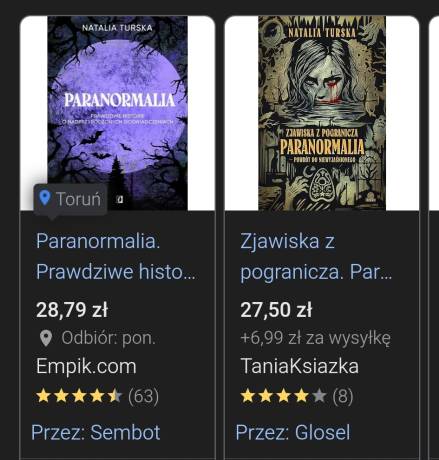This screenshot has width=439, height=460.
Task: Open the Zjawiska z pogranicza book cover
Action: [x=322, y=113]
